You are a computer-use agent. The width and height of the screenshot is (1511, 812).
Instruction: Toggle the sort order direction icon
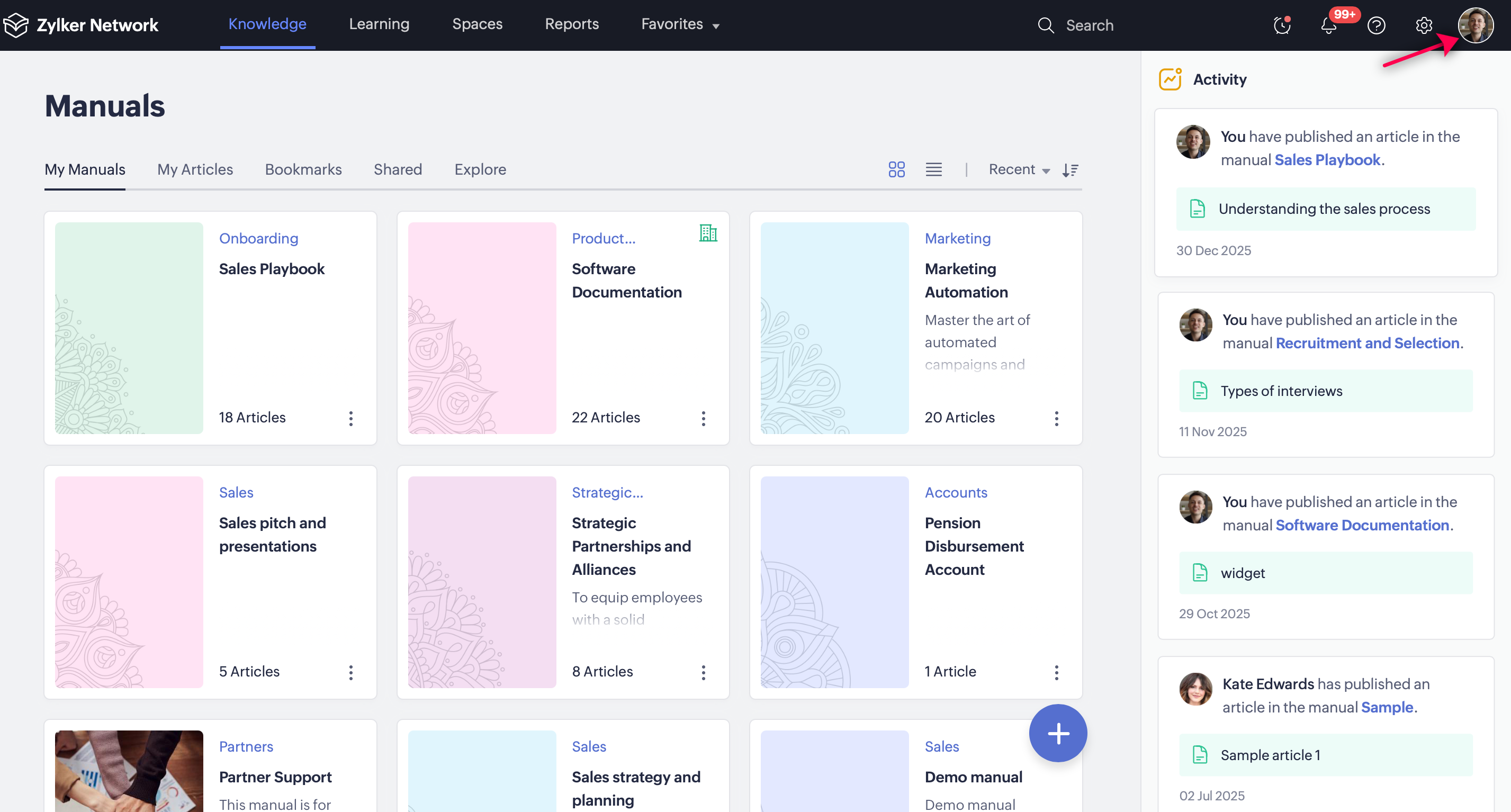pyautogui.click(x=1070, y=170)
